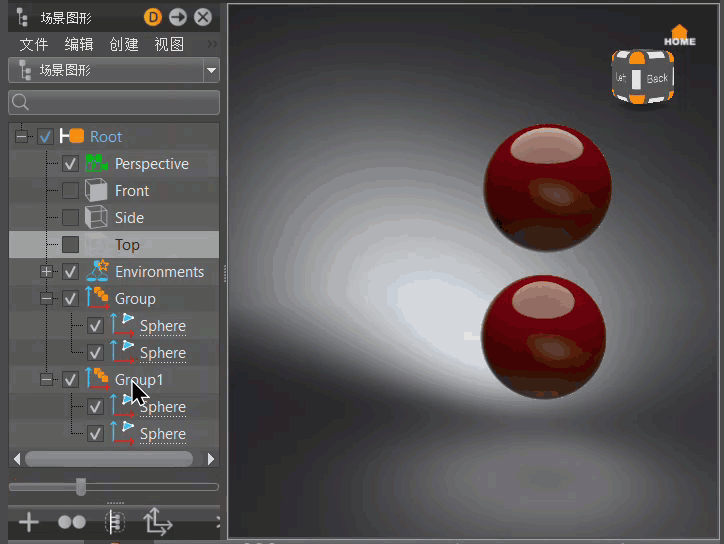Click the plus add node button
The image size is (724, 544).
(x=29, y=522)
